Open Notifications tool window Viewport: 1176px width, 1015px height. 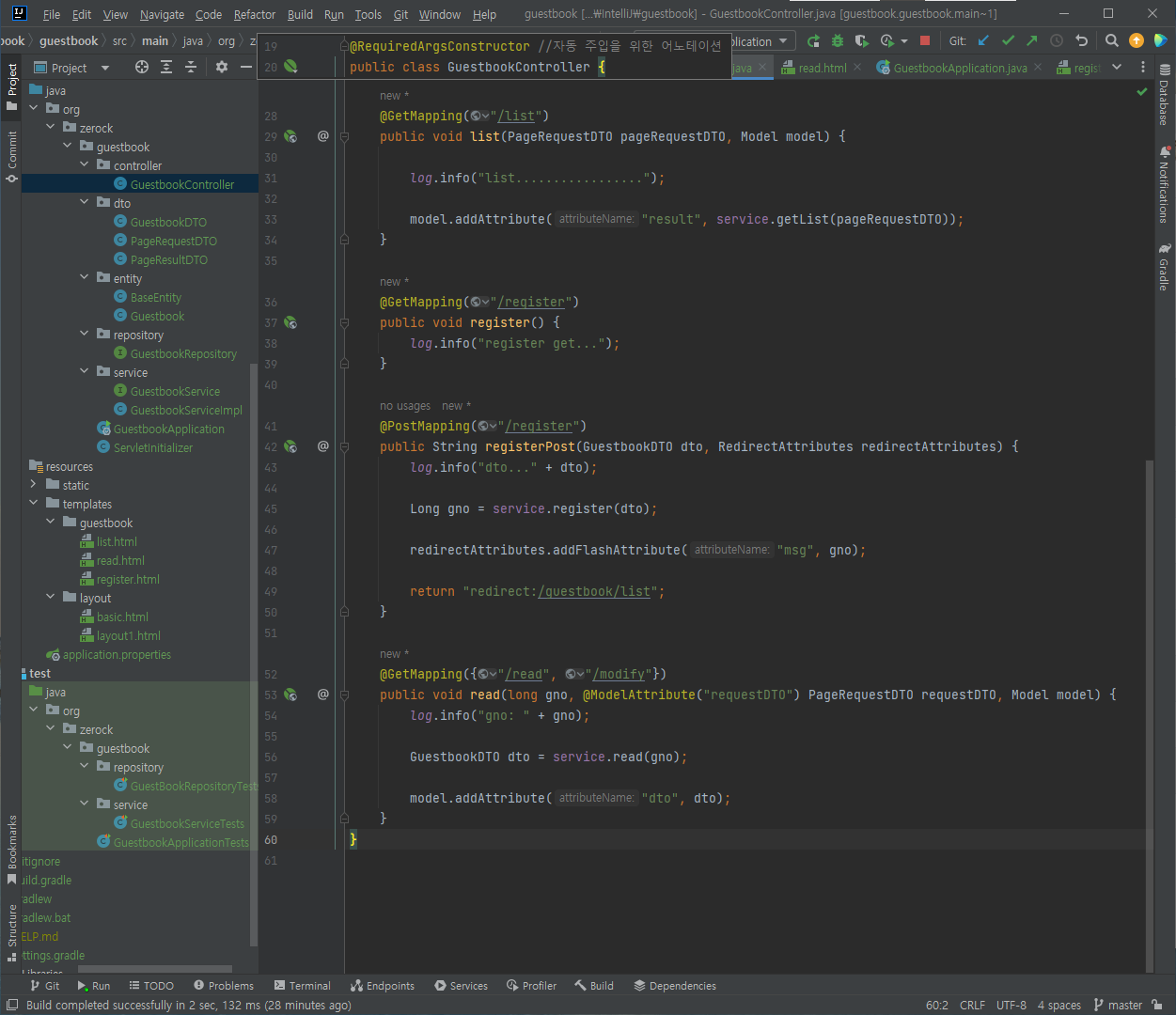click(1165, 184)
